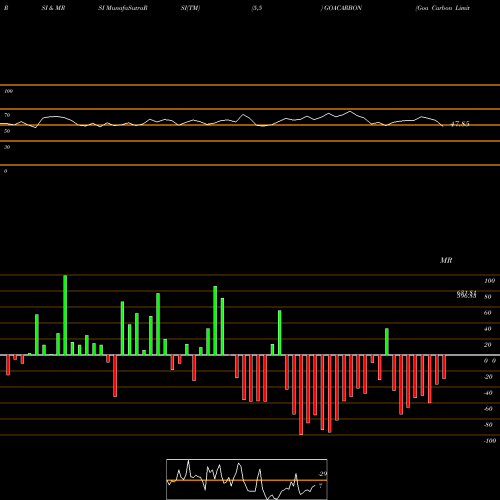The width and height of the screenshot is (500, 500).
Task: Click the -20 label on MR axis
Action: point(488,377)
